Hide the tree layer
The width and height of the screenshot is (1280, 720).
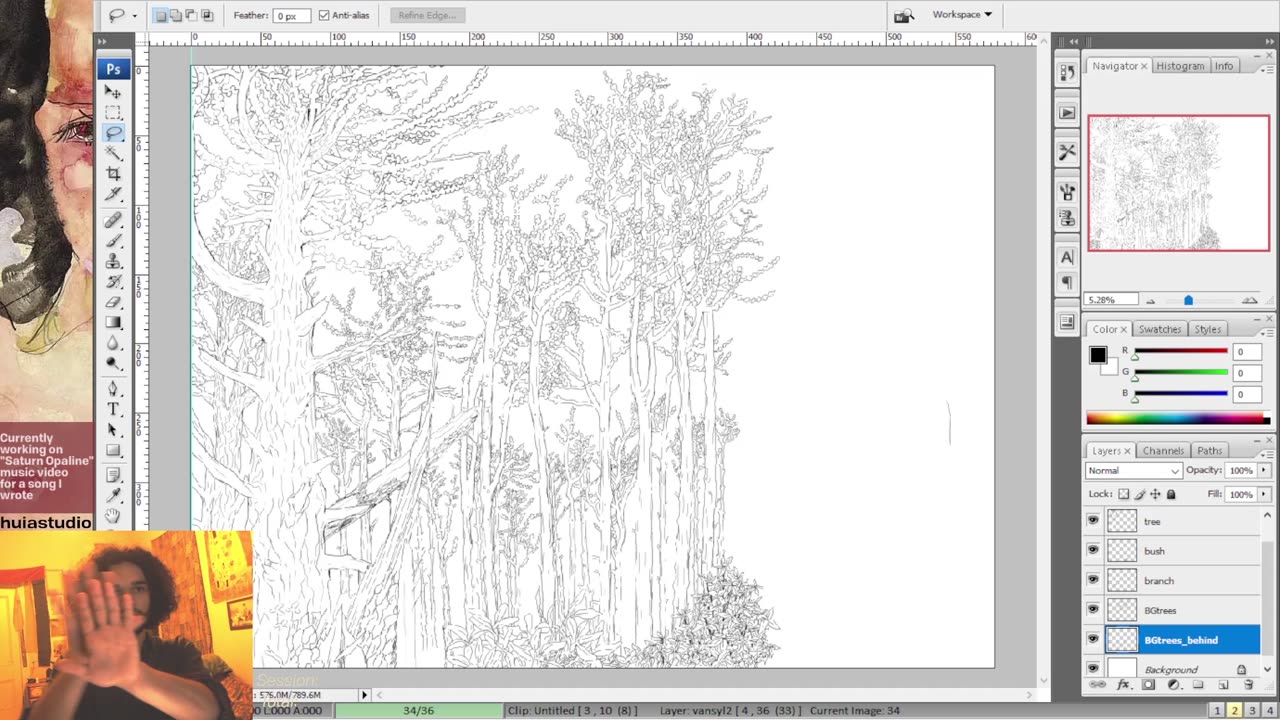(1093, 521)
